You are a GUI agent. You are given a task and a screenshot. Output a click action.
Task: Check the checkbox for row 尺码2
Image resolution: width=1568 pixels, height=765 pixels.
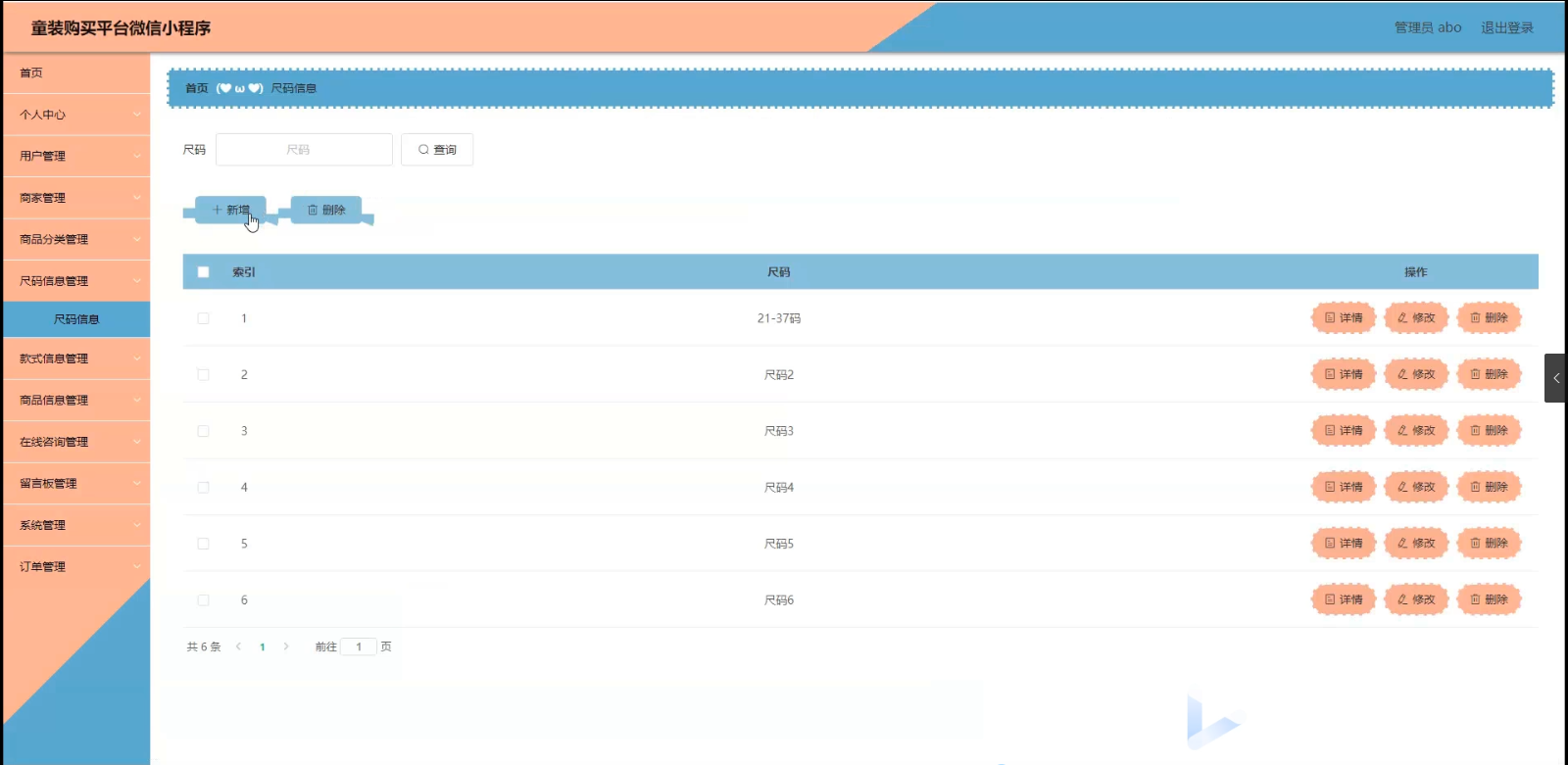point(203,374)
